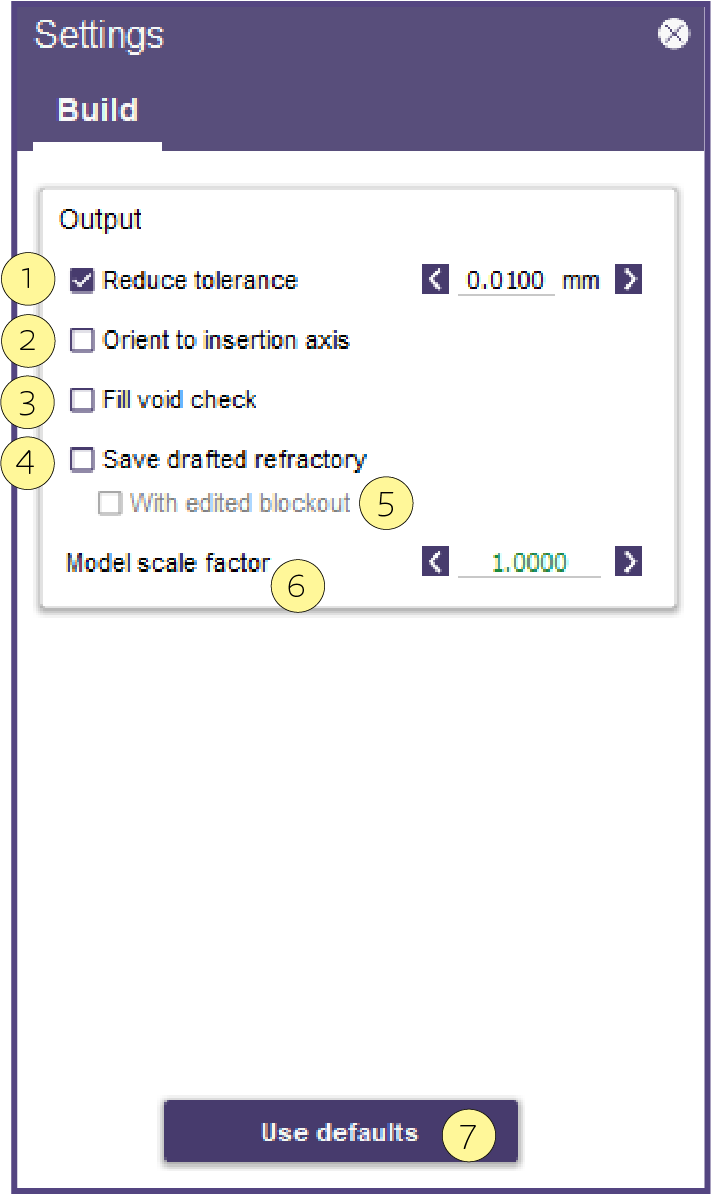This screenshot has width=711, height=1194.
Task: Click the yellow callout marker numbered 5
Action: click(x=386, y=503)
